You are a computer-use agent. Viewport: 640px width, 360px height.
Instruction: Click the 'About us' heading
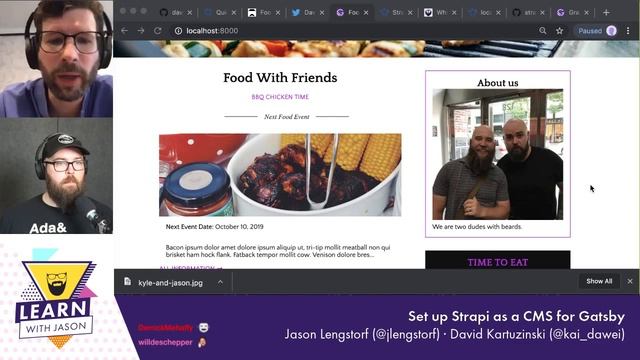498,83
